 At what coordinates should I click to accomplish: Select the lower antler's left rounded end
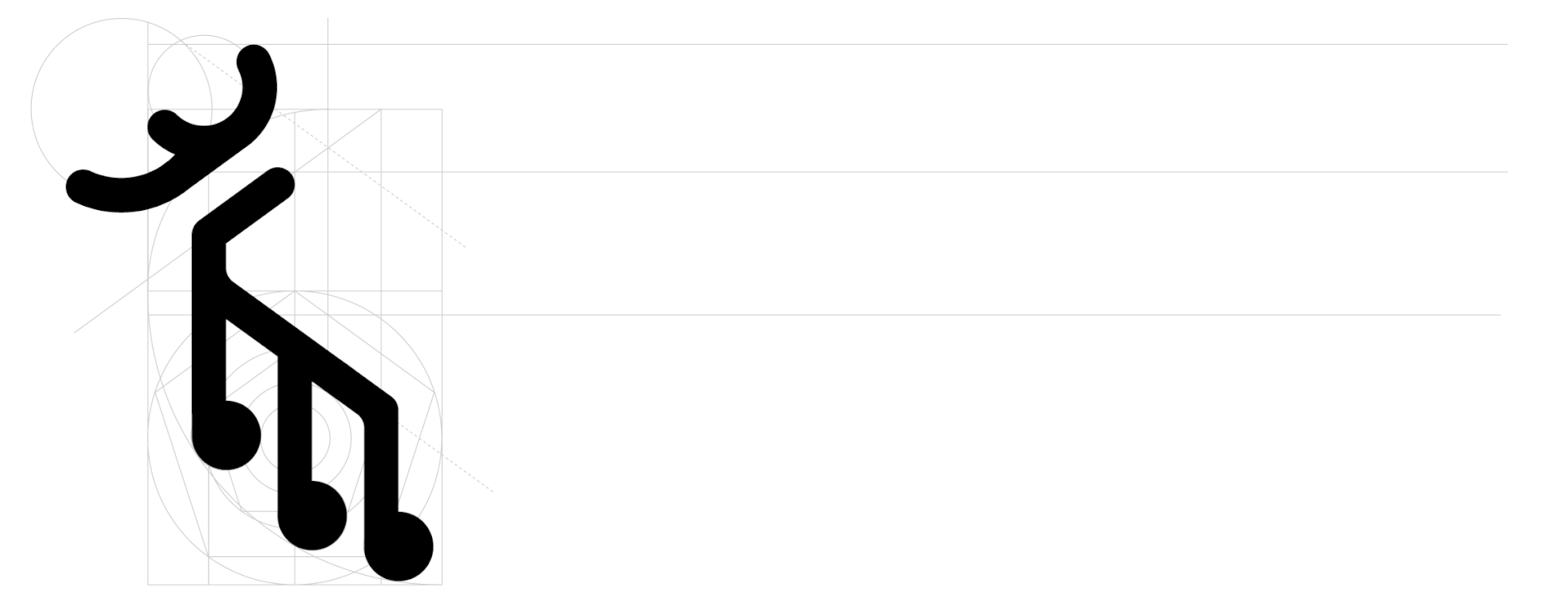point(82,185)
